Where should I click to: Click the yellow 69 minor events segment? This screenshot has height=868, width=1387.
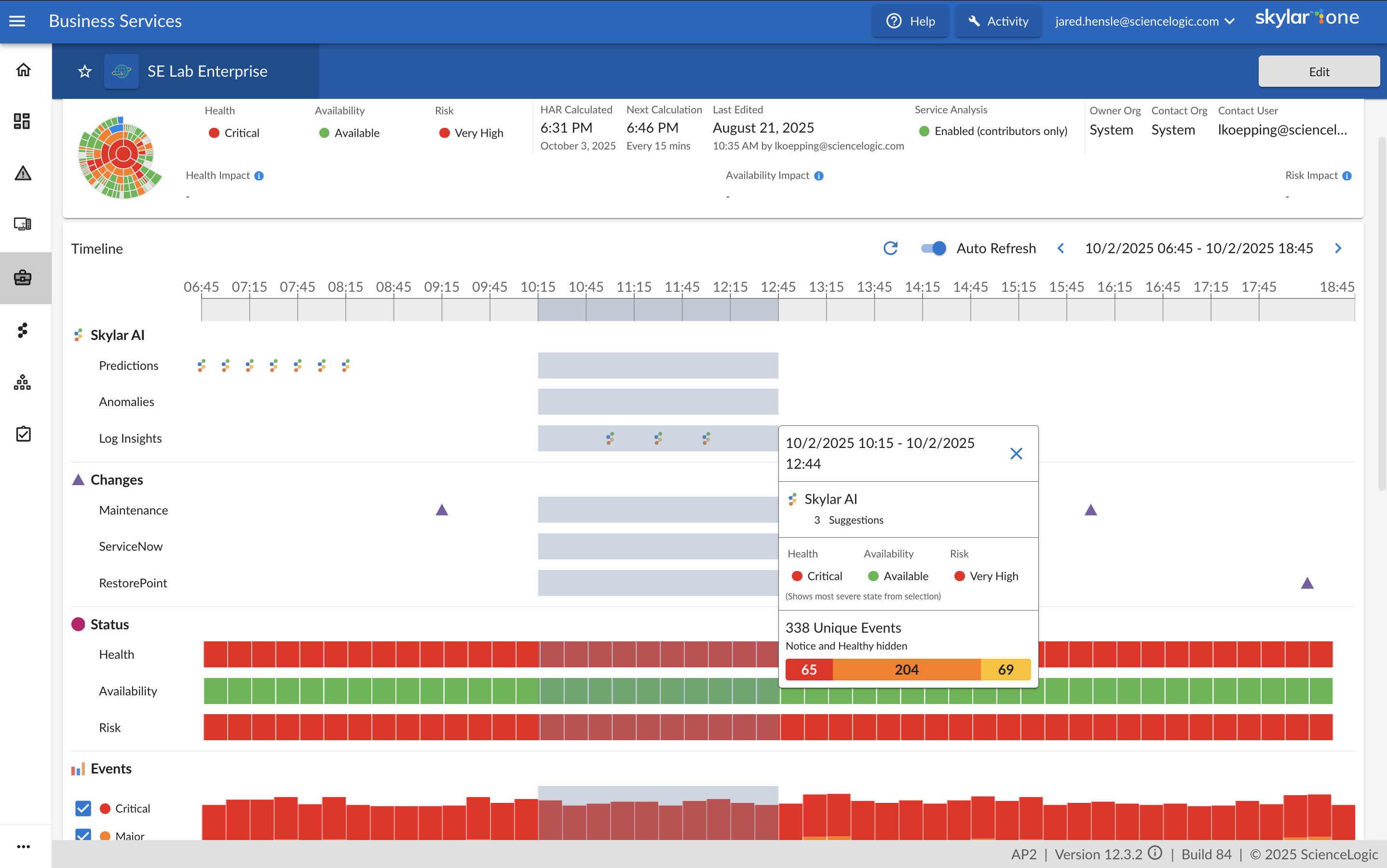coord(1006,669)
